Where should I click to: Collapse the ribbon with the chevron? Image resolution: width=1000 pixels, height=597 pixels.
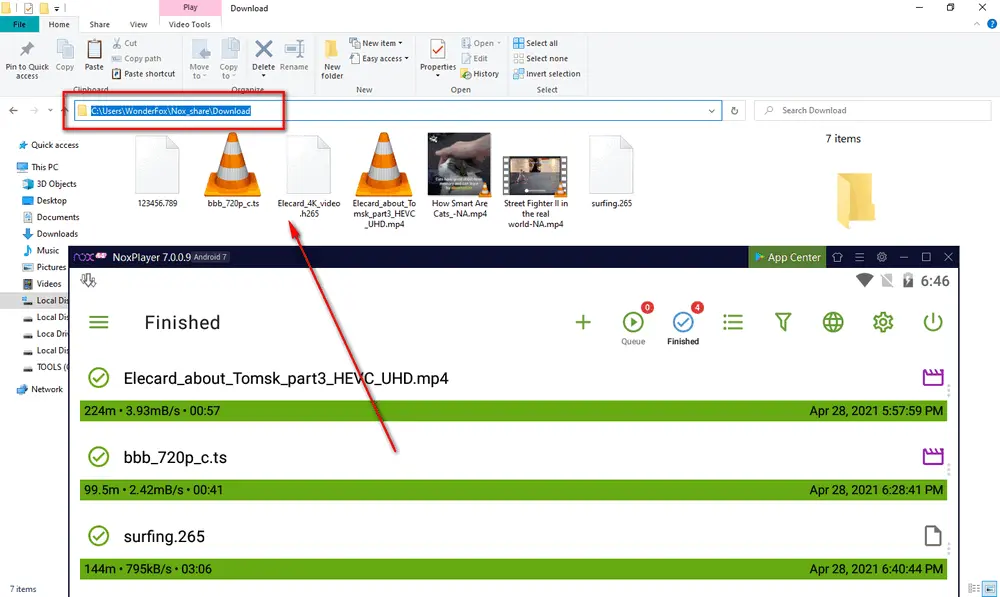point(976,24)
